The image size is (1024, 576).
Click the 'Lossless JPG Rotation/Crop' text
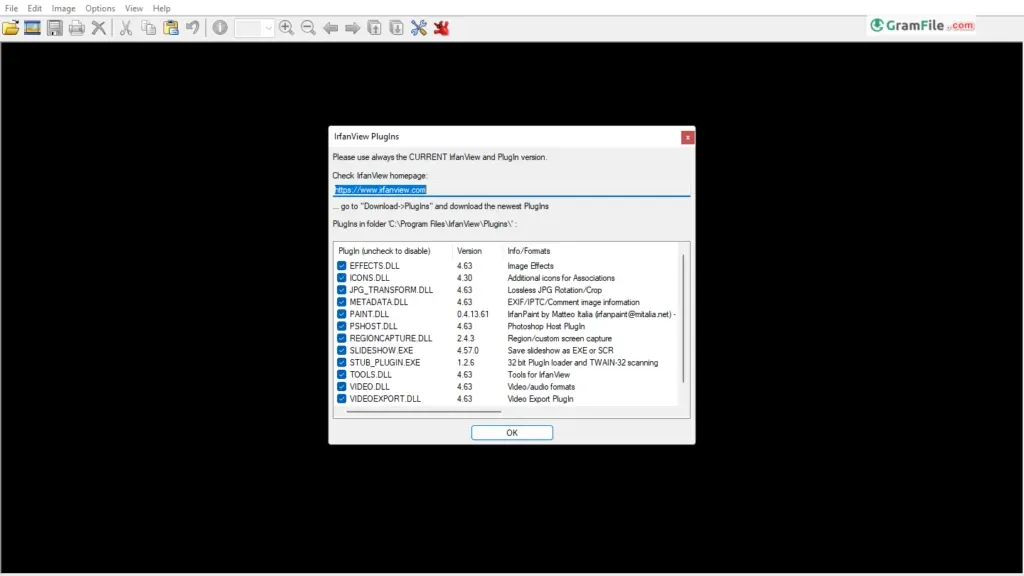[554, 290]
